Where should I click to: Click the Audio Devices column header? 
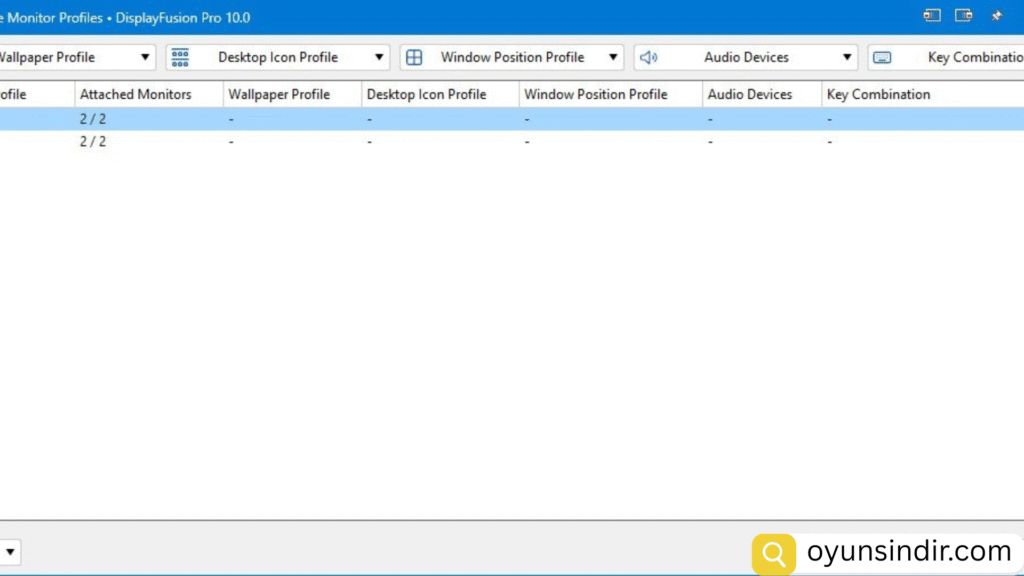point(750,94)
